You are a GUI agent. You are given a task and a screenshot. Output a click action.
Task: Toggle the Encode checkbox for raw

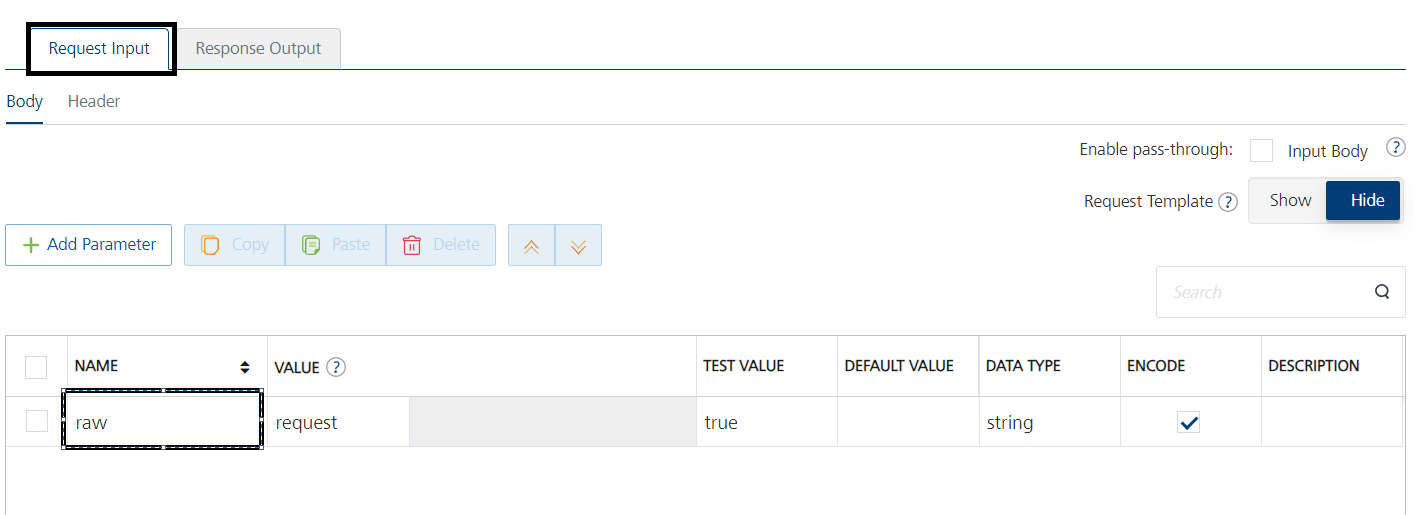point(1189,423)
